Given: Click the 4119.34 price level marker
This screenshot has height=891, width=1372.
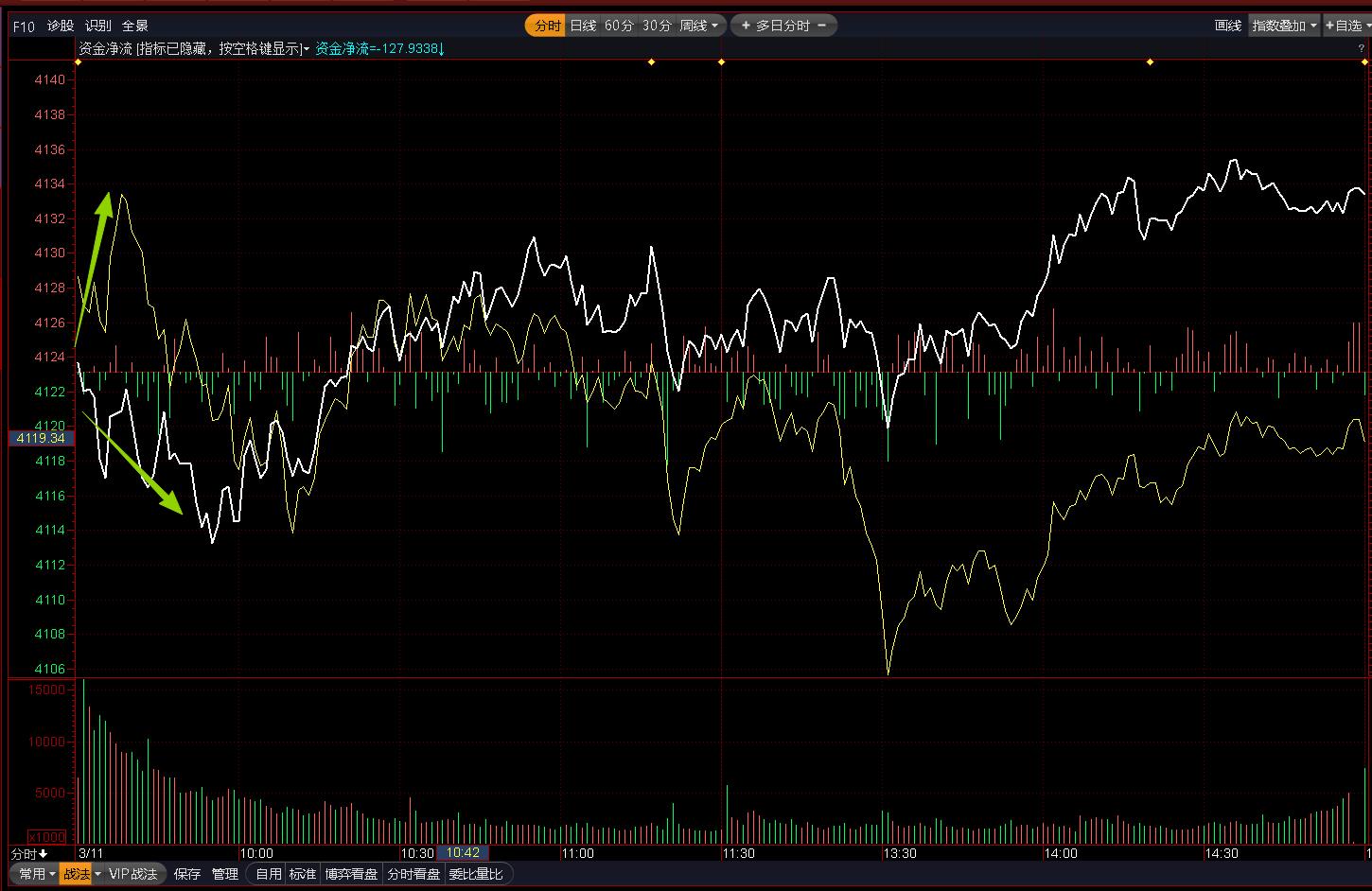Looking at the screenshot, I should (41, 438).
